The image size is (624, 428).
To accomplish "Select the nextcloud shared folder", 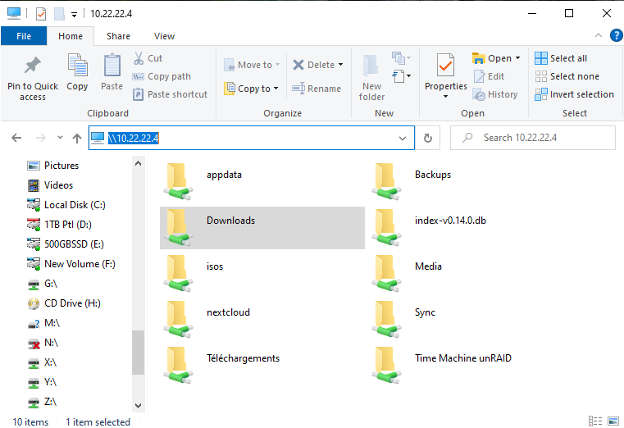I will coord(262,319).
